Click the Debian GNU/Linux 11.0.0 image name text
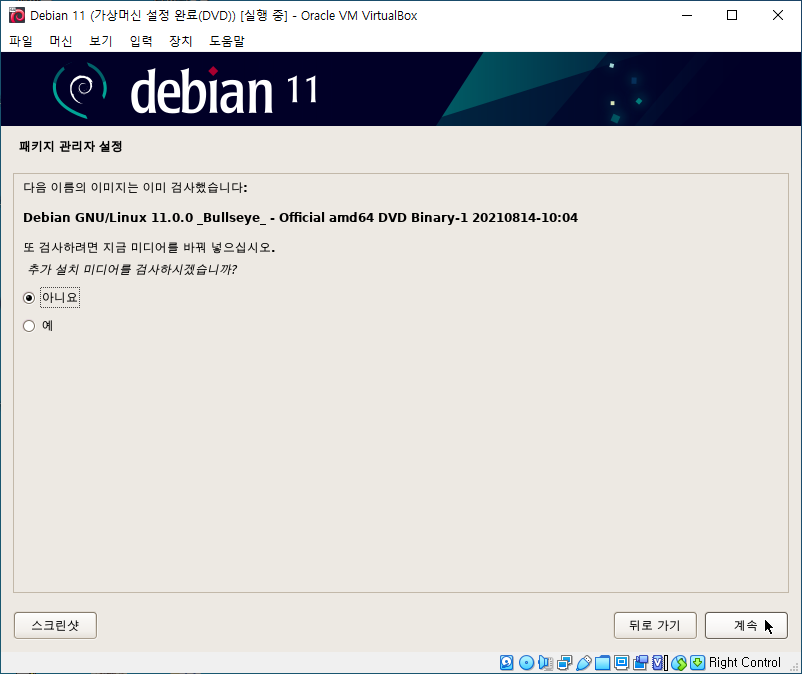 pos(300,218)
